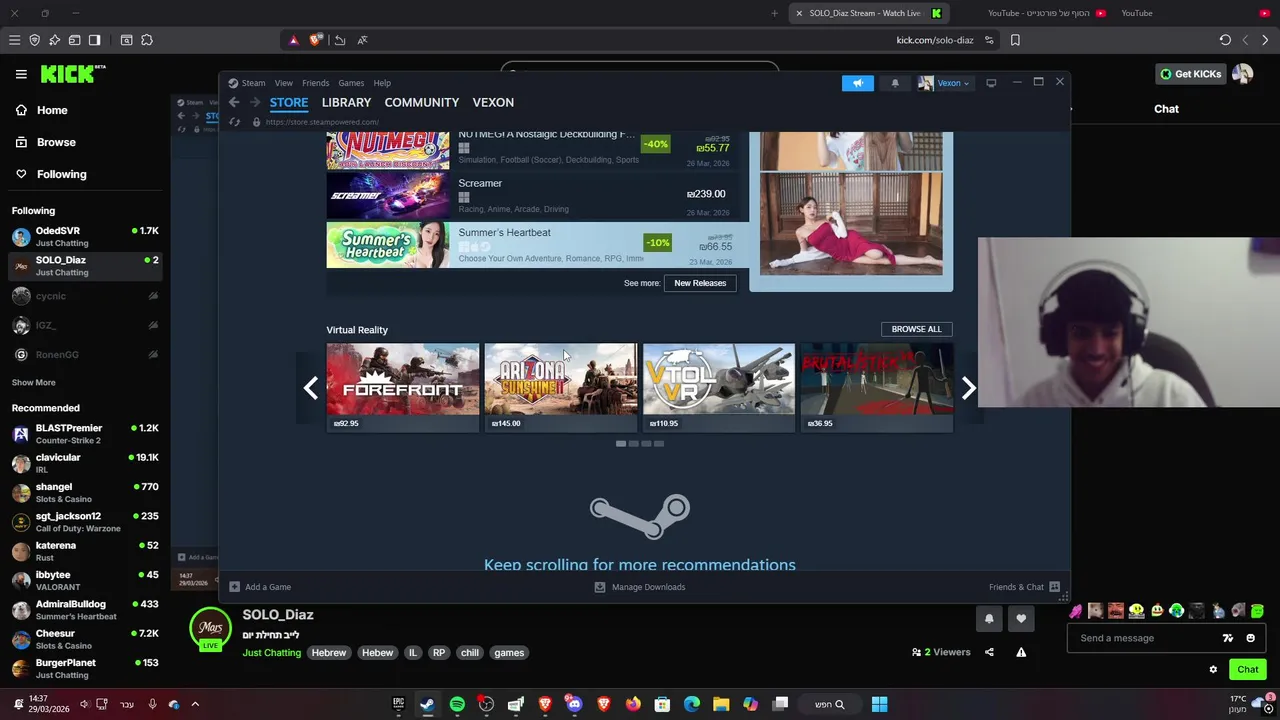Viewport: 1280px width, 720px height.
Task: Open Discord from the taskbar
Action: tap(574, 704)
